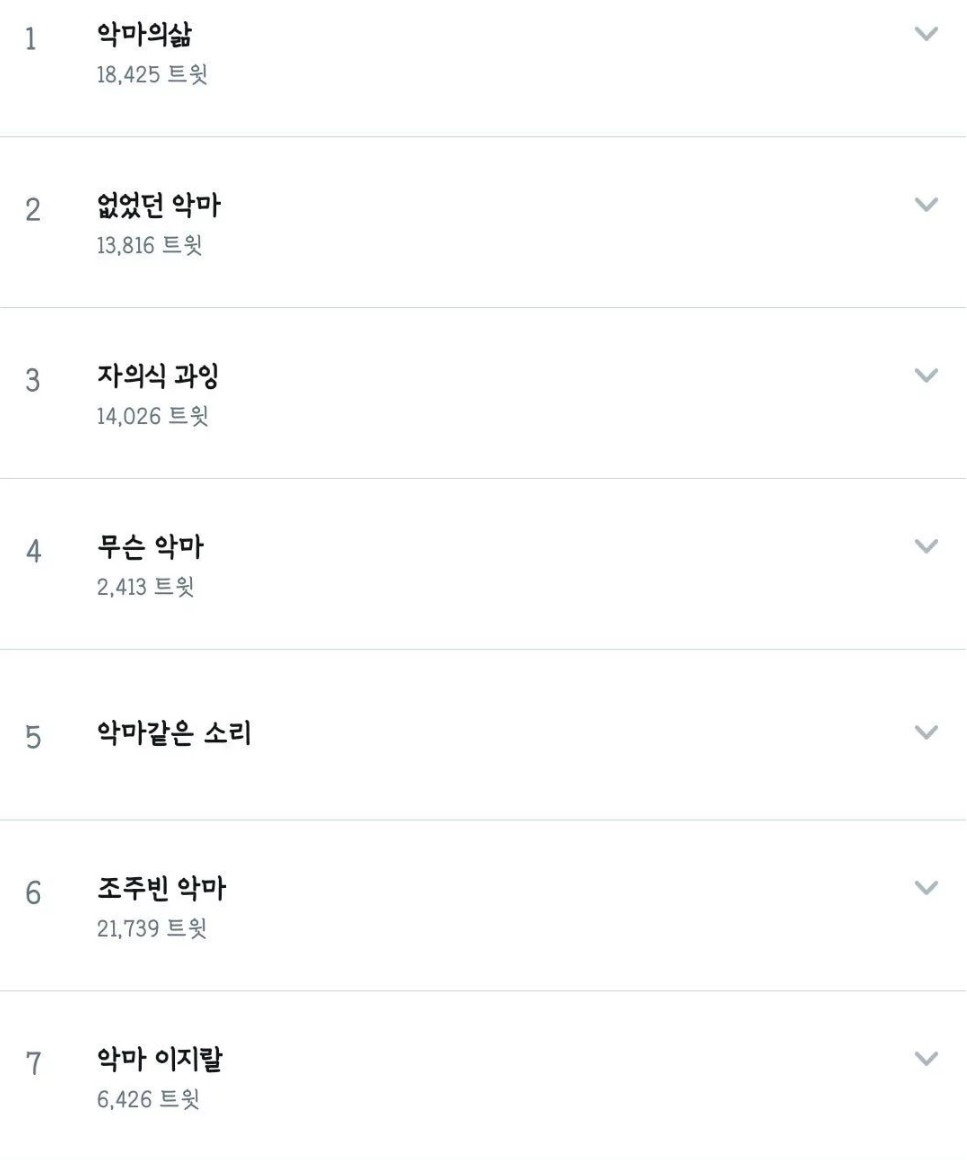This screenshot has width=967, height=1160.
Task: Open the trend 악마같은 소리
Action: [173, 734]
